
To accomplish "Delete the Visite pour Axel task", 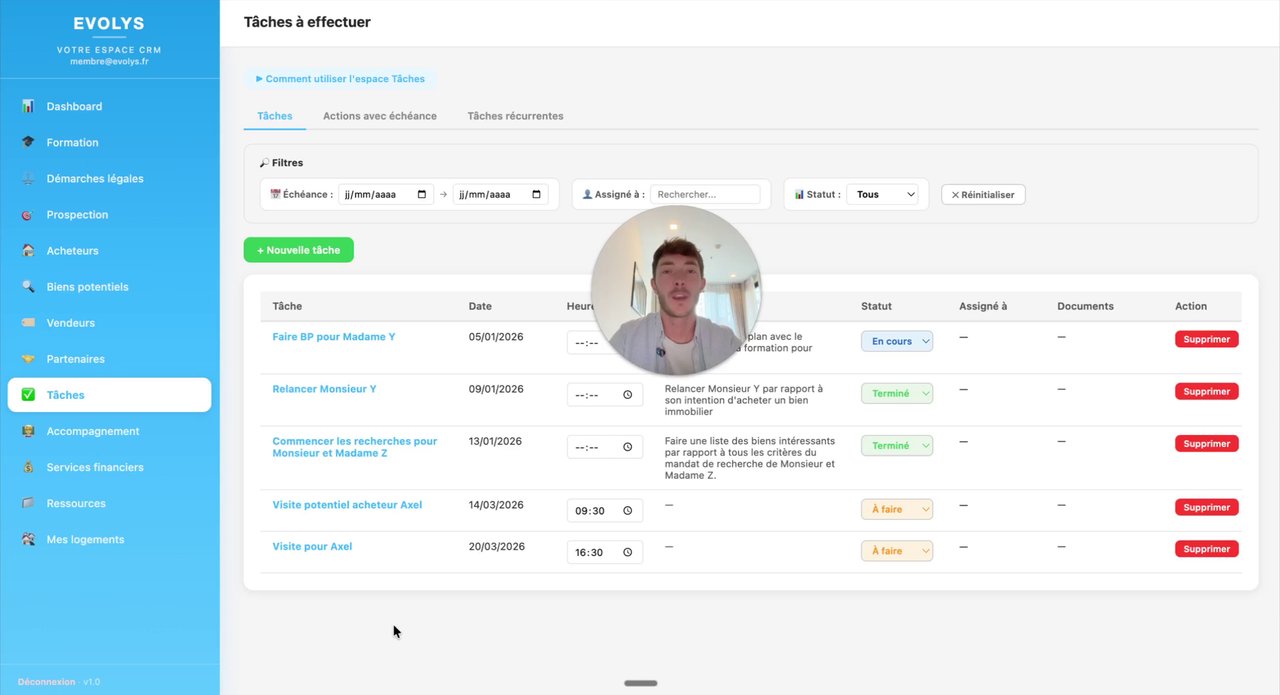I will pos(1207,548).
